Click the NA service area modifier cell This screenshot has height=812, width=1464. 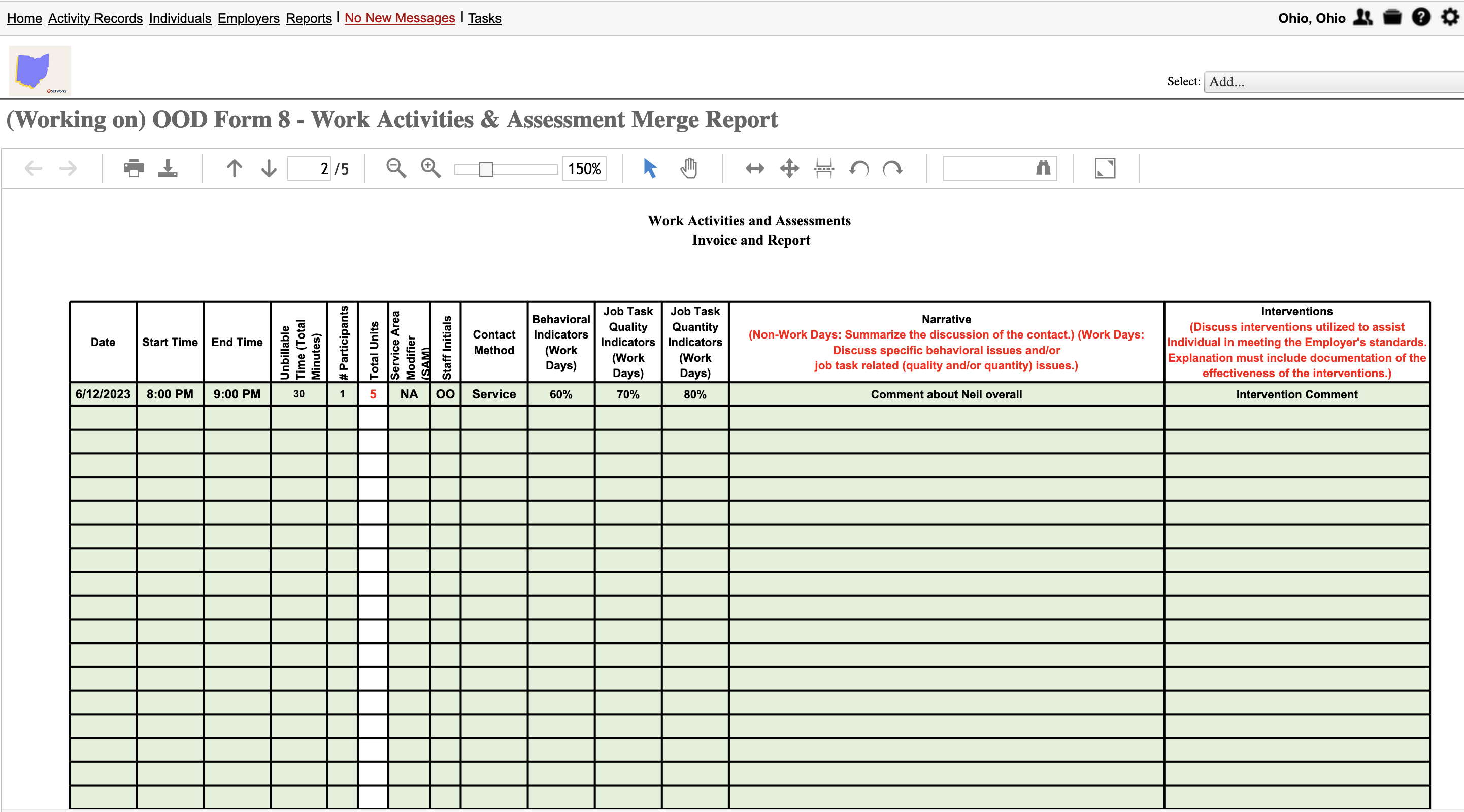[409, 394]
